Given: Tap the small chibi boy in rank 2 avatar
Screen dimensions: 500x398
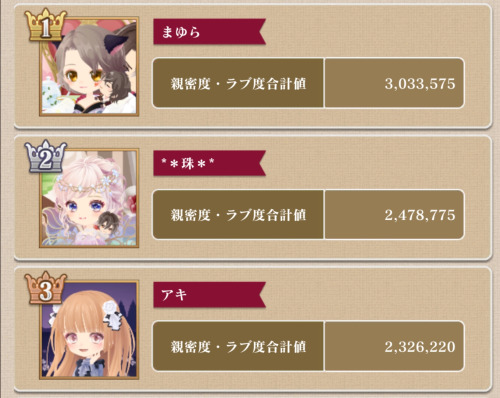Looking at the screenshot, I should (107, 223).
